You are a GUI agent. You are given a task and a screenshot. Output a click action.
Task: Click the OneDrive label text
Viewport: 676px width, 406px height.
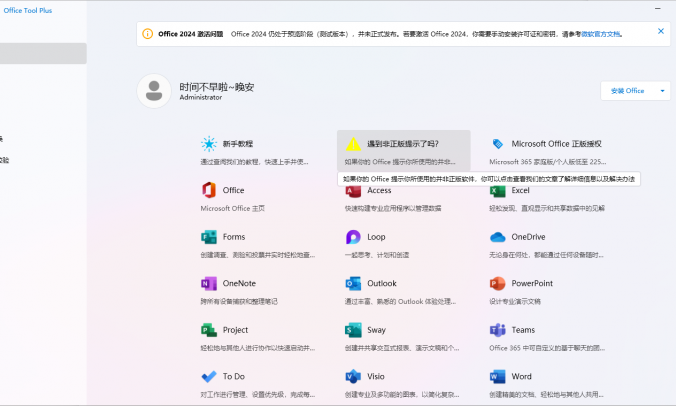point(528,237)
